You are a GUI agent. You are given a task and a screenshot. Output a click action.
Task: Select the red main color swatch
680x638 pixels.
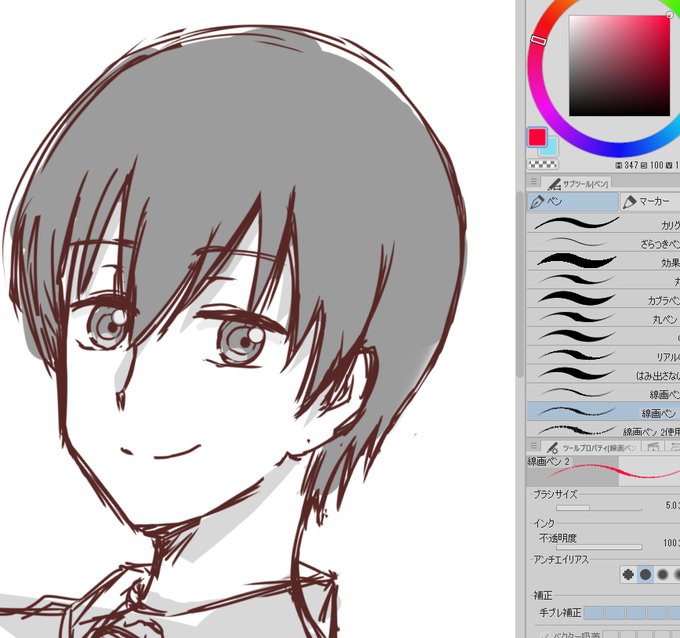537,137
